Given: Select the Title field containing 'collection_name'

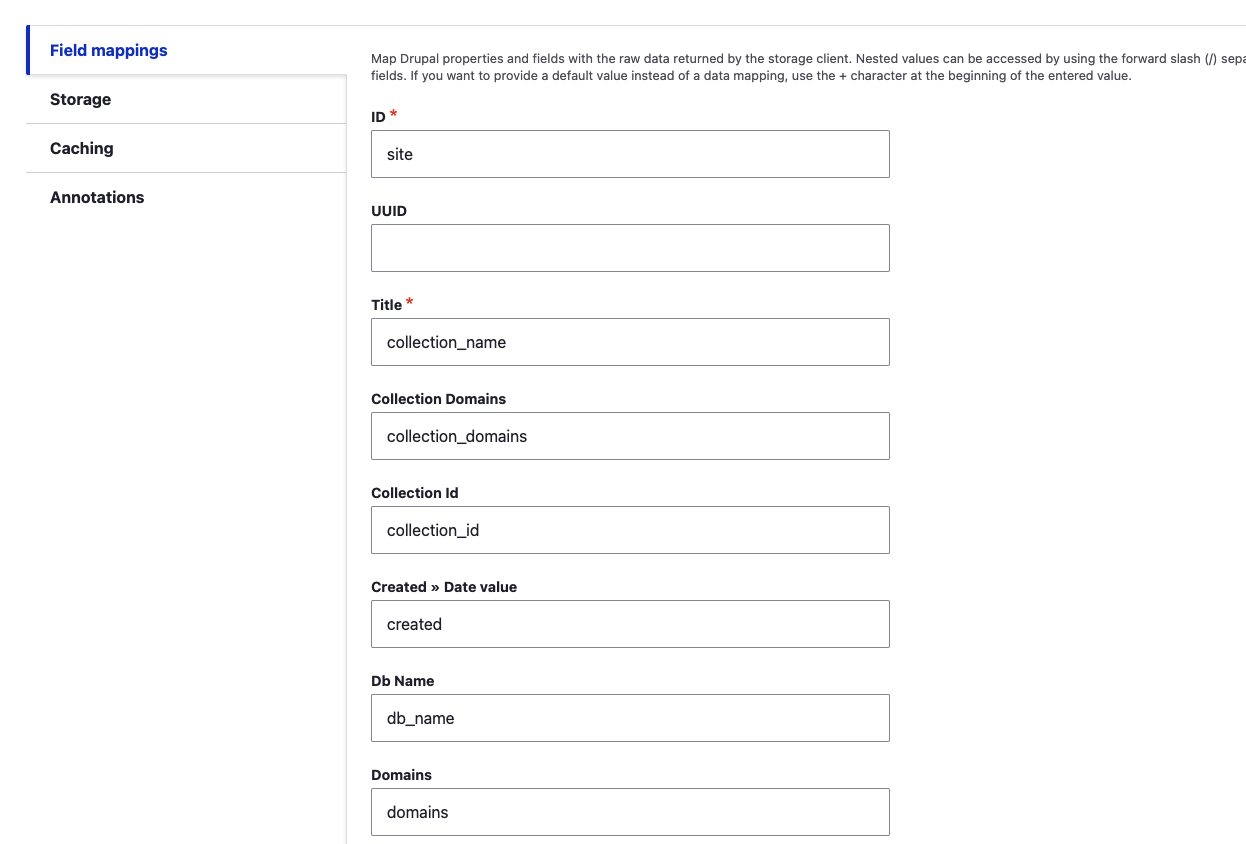Looking at the screenshot, I should pos(630,342).
